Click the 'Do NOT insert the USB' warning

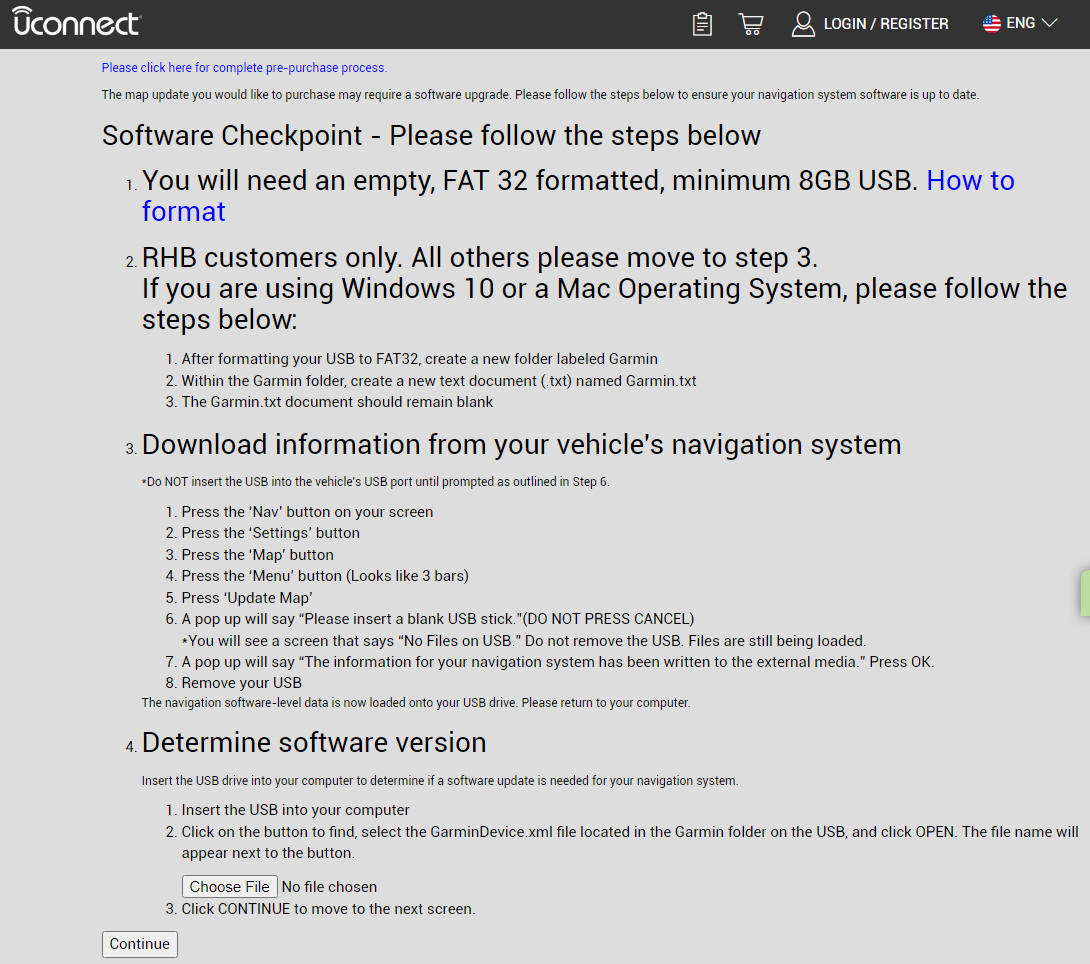[x=375, y=482]
